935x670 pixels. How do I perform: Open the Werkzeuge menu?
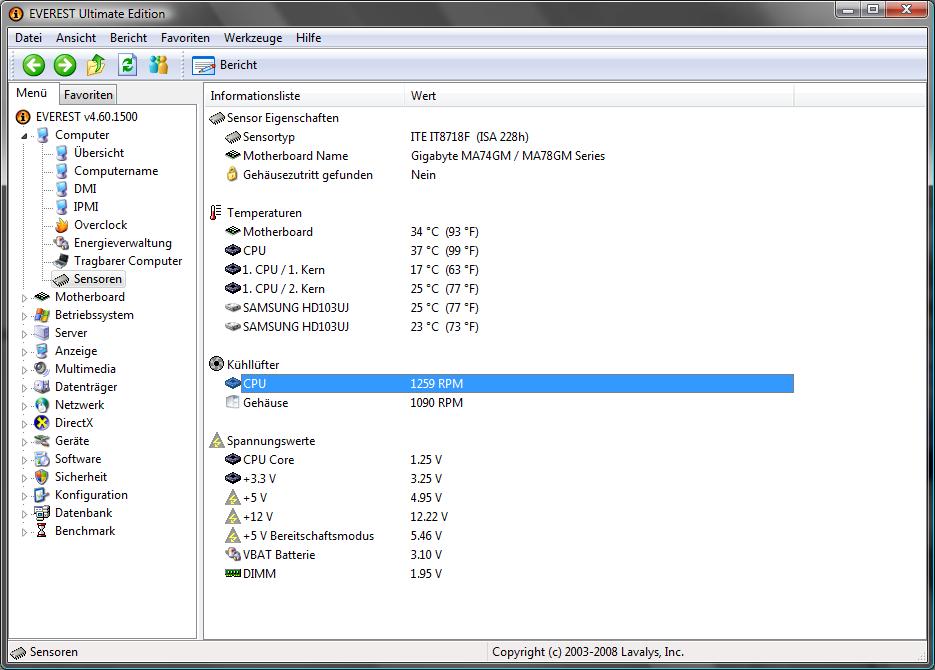(x=253, y=38)
